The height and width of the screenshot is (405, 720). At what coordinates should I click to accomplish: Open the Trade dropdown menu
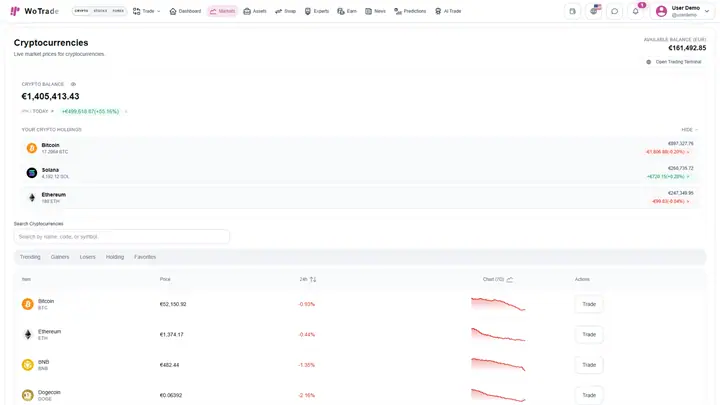click(x=146, y=11)
